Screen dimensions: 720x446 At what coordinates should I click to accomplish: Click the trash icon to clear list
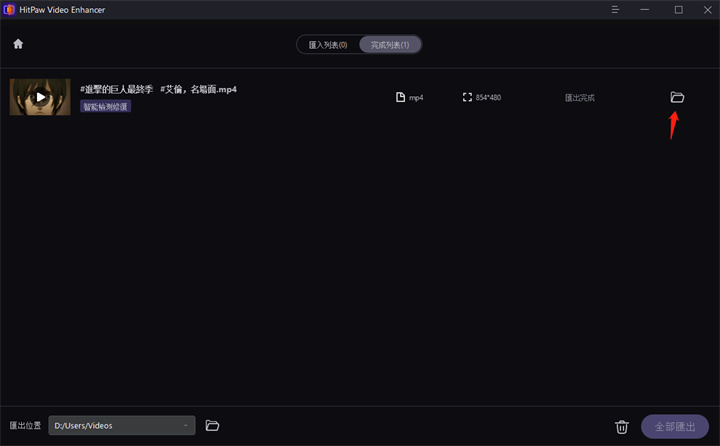[x=622, y=426]
